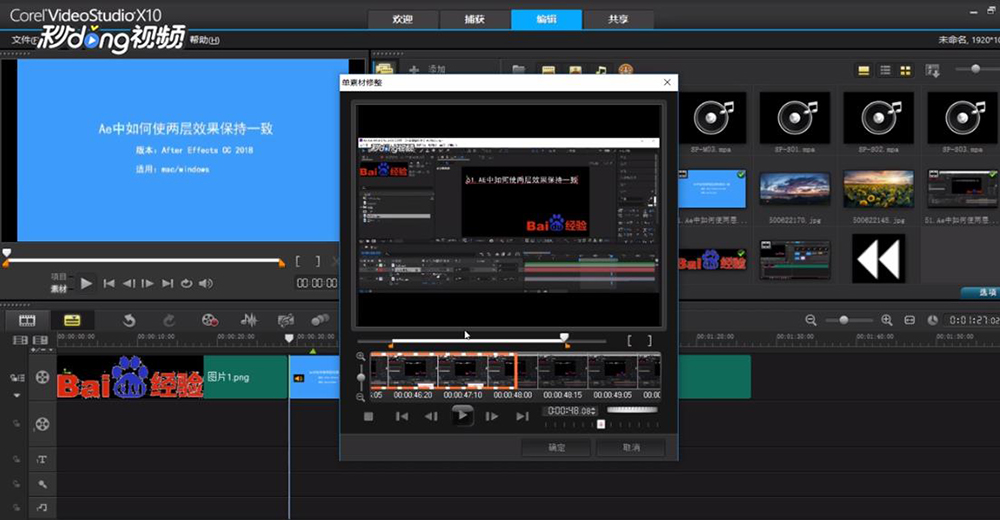Click the music track icon
Image resolution: width=1000 pixels, height=520 pixels.
tap(42, 508)
